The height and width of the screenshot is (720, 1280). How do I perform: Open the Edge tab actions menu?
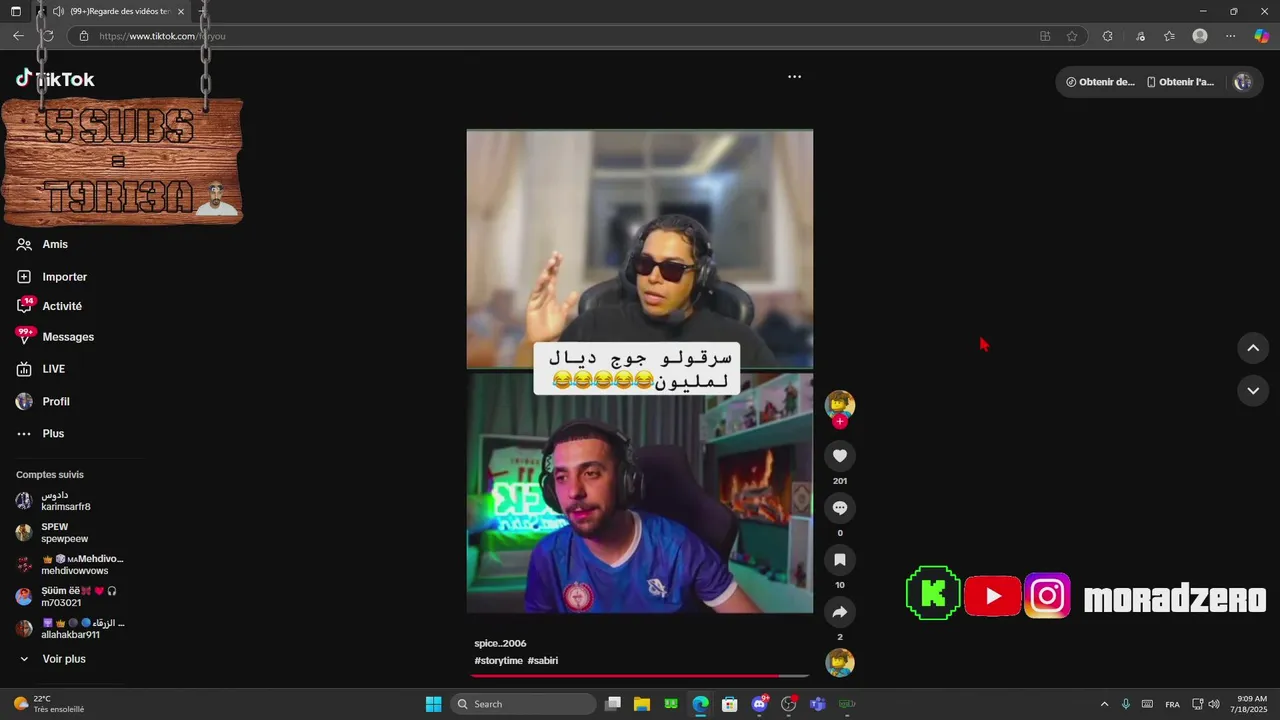click(15, 11)
